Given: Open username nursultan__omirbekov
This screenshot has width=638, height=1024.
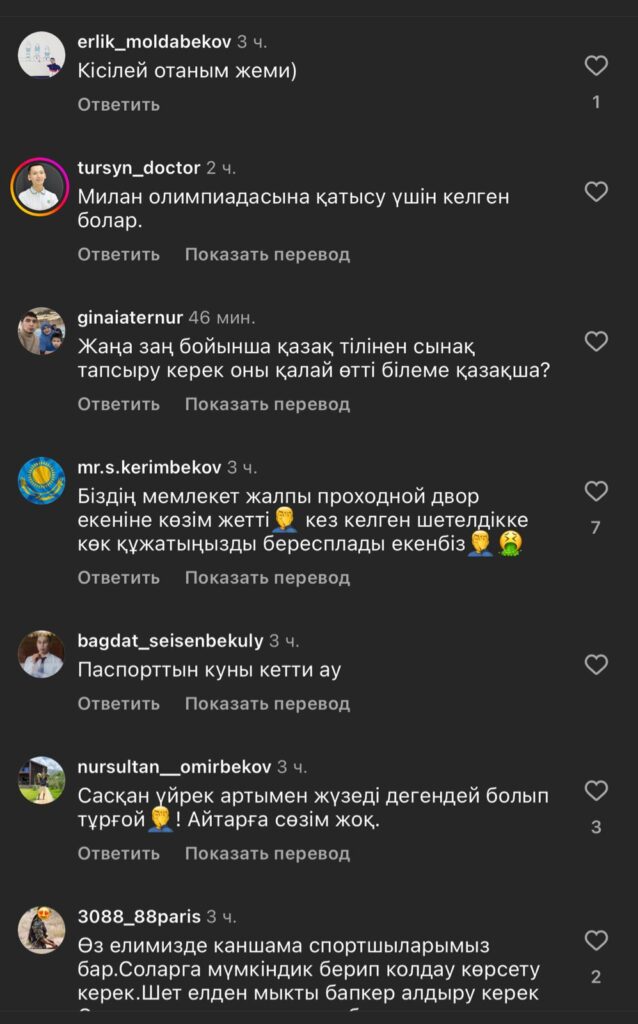Looking at the screenshot, I should click(174, 767).
